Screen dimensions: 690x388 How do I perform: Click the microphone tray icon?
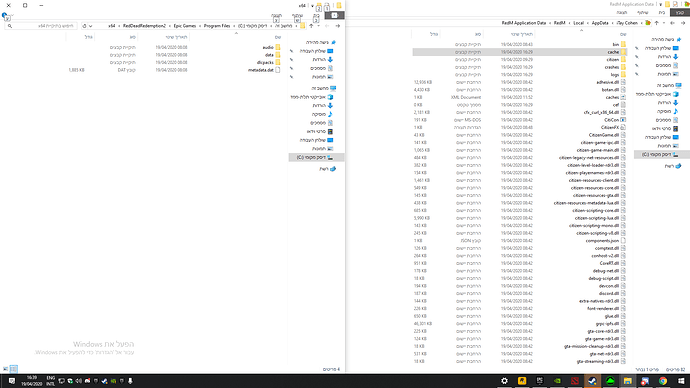pos(130,381)
